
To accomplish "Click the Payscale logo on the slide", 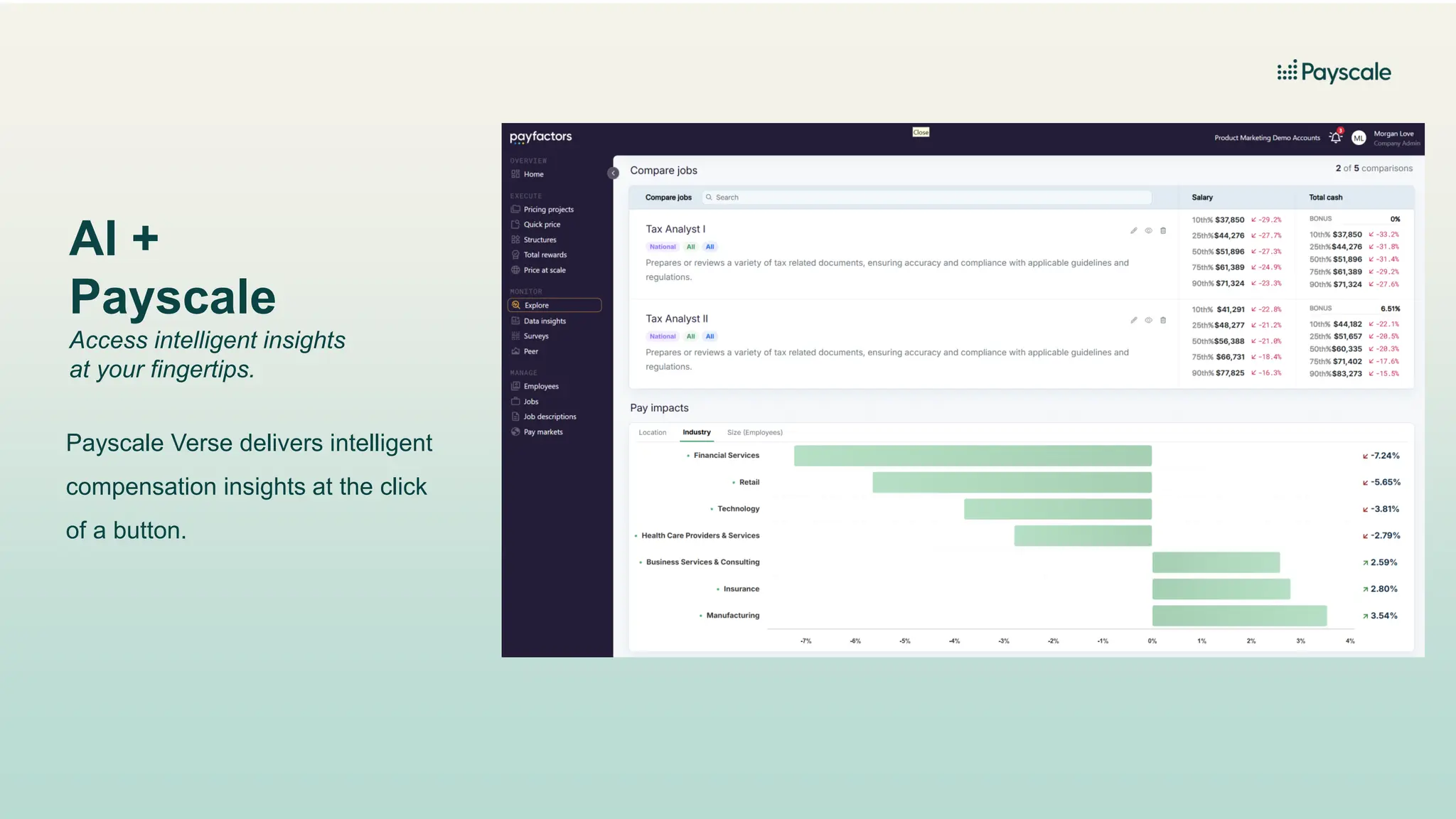I will pos(1334,72).
